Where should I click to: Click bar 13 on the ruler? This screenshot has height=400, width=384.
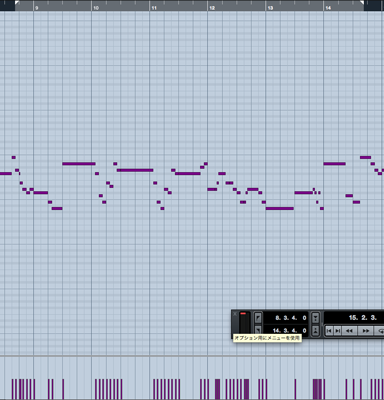pyautogui.click(x=270, y=8)
